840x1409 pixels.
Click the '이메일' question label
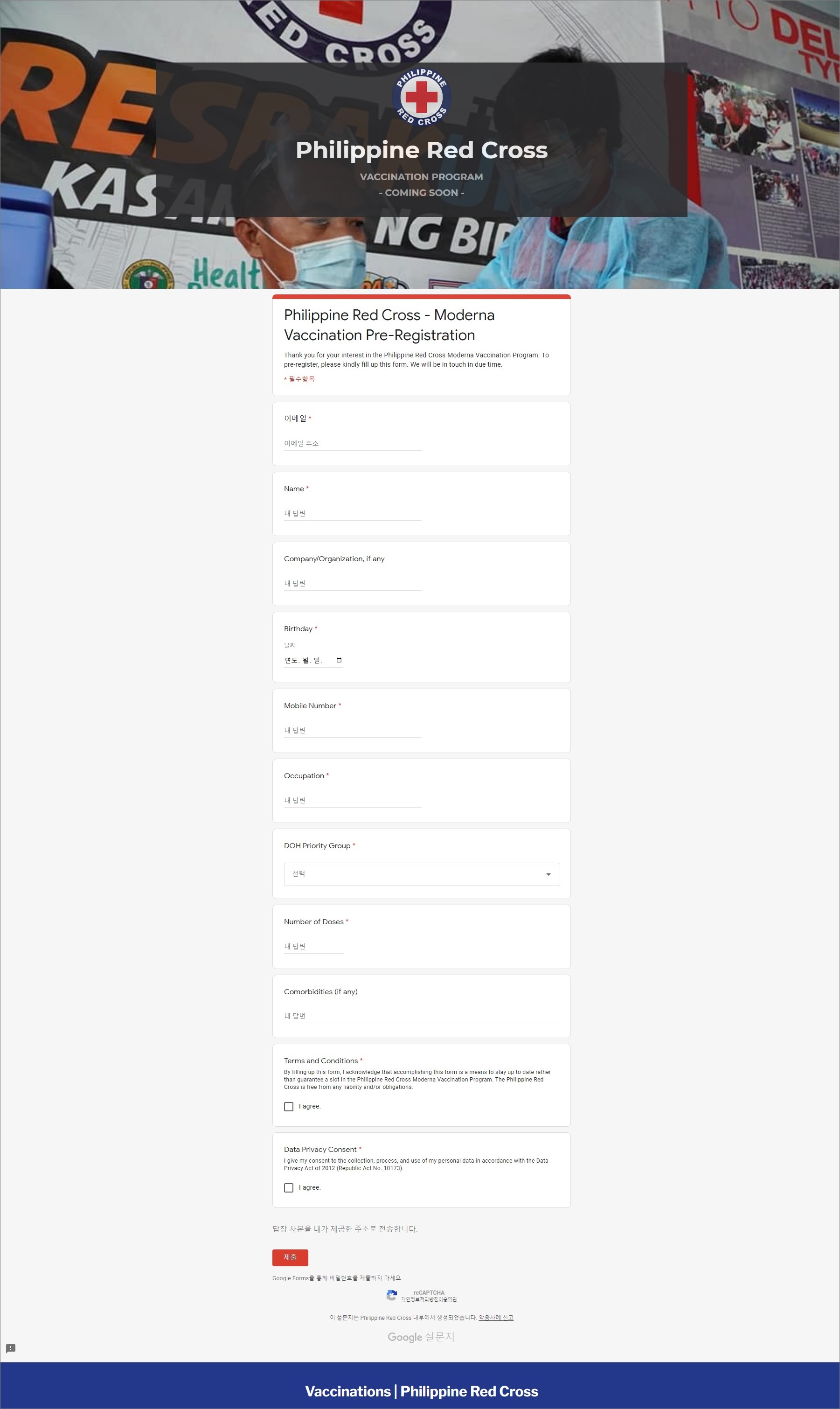pyautogui.click(x=295, y=419)
